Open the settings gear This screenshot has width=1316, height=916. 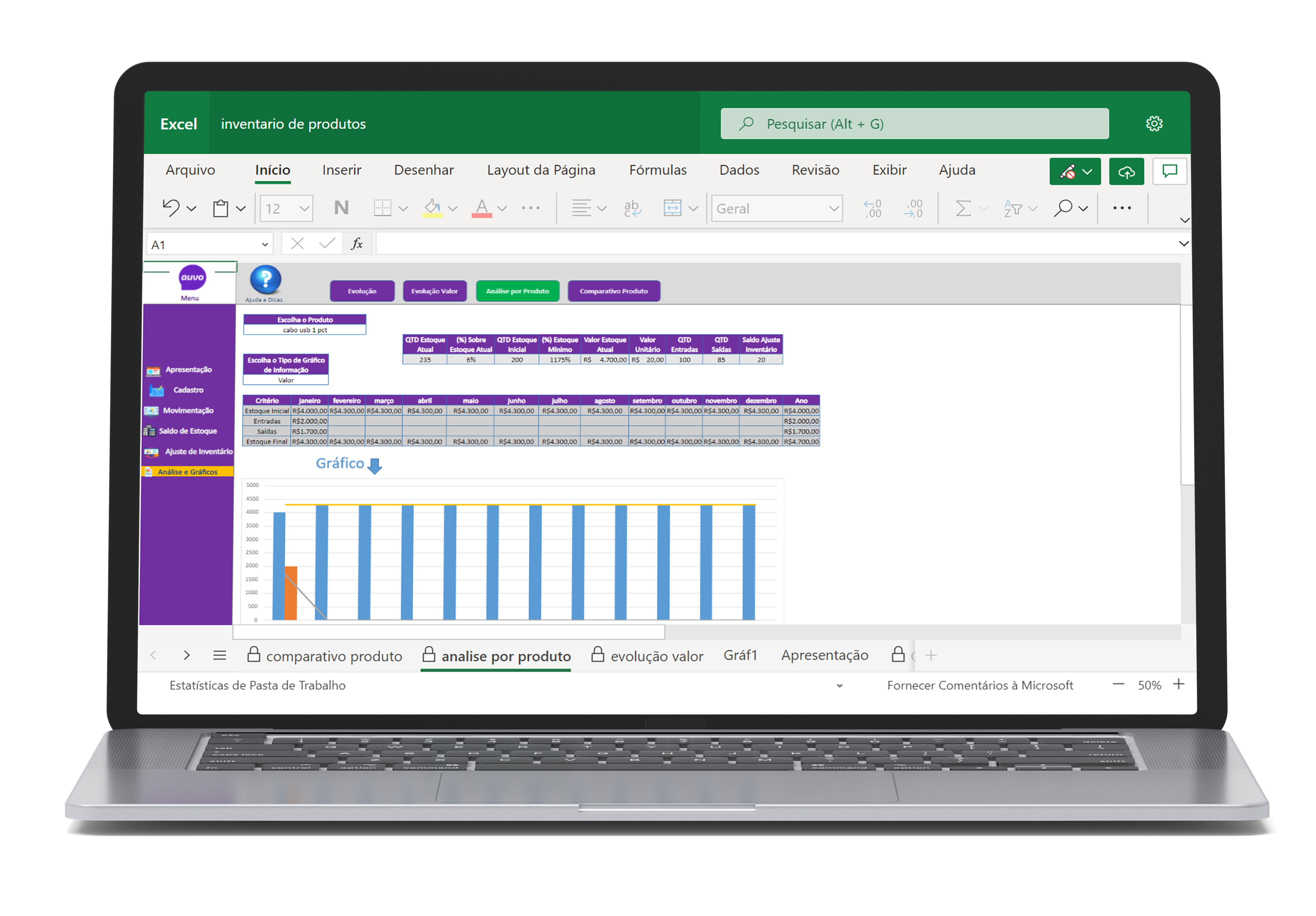pos(1154,124)
